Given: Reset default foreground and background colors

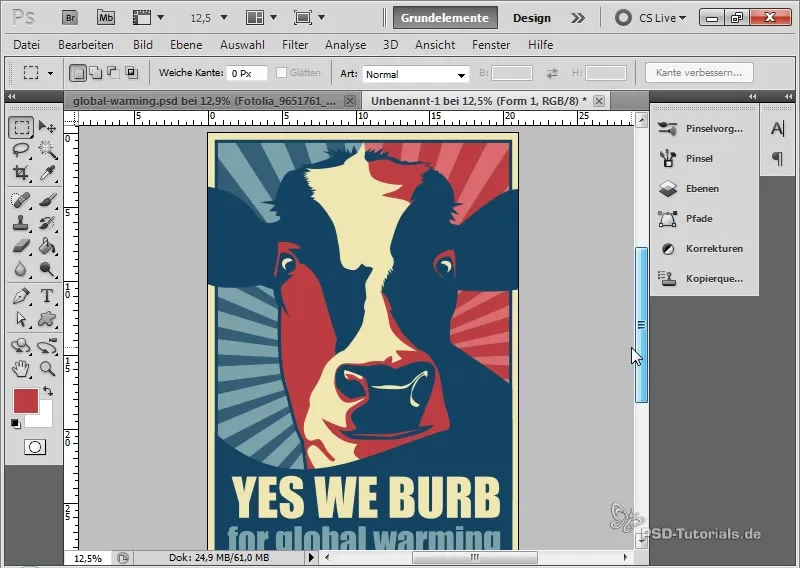Looking at the screenshot, I should pos(16,424).
